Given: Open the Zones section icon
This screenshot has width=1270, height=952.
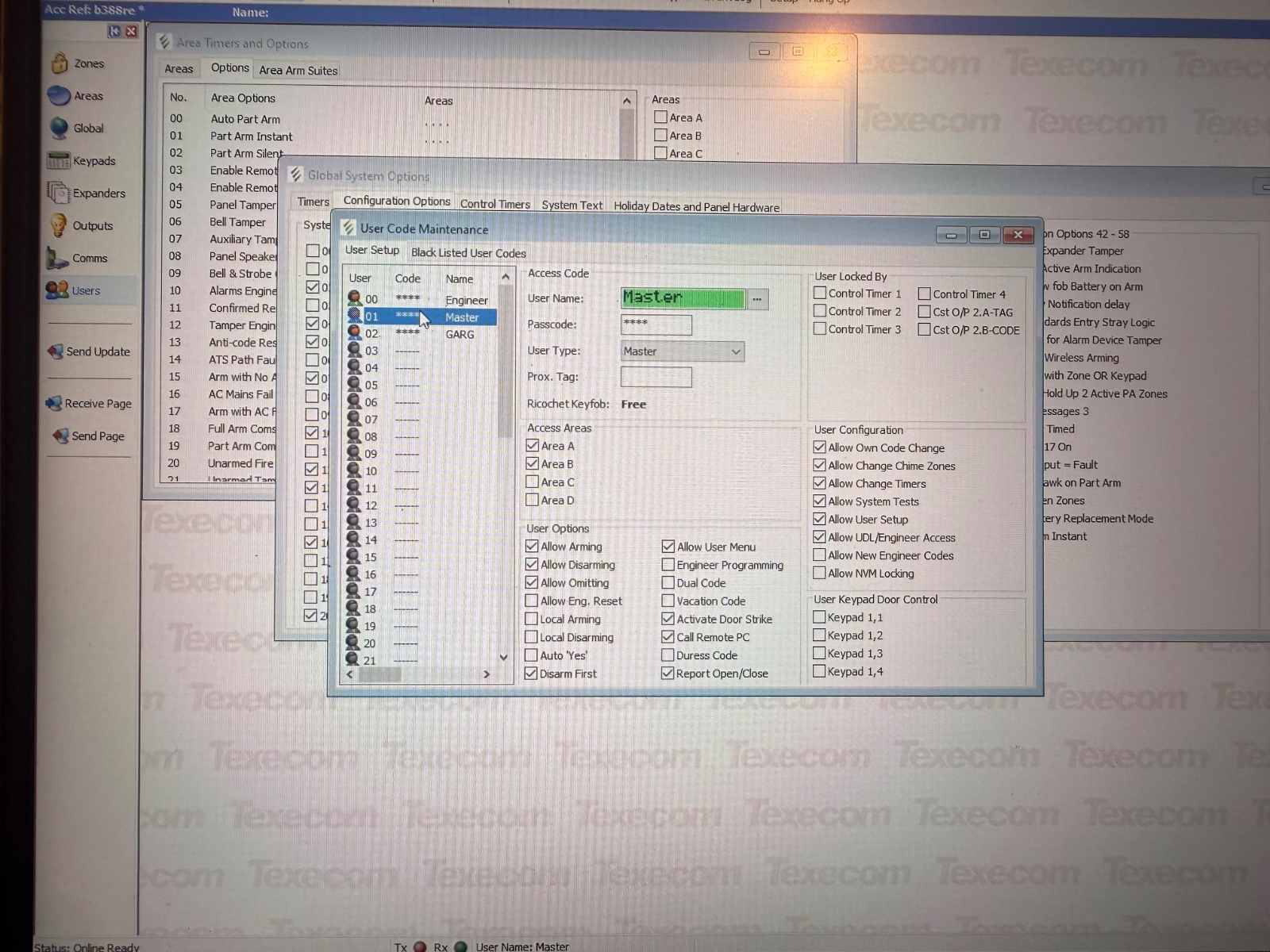Looking at the screenshot, I should point(60,63).
